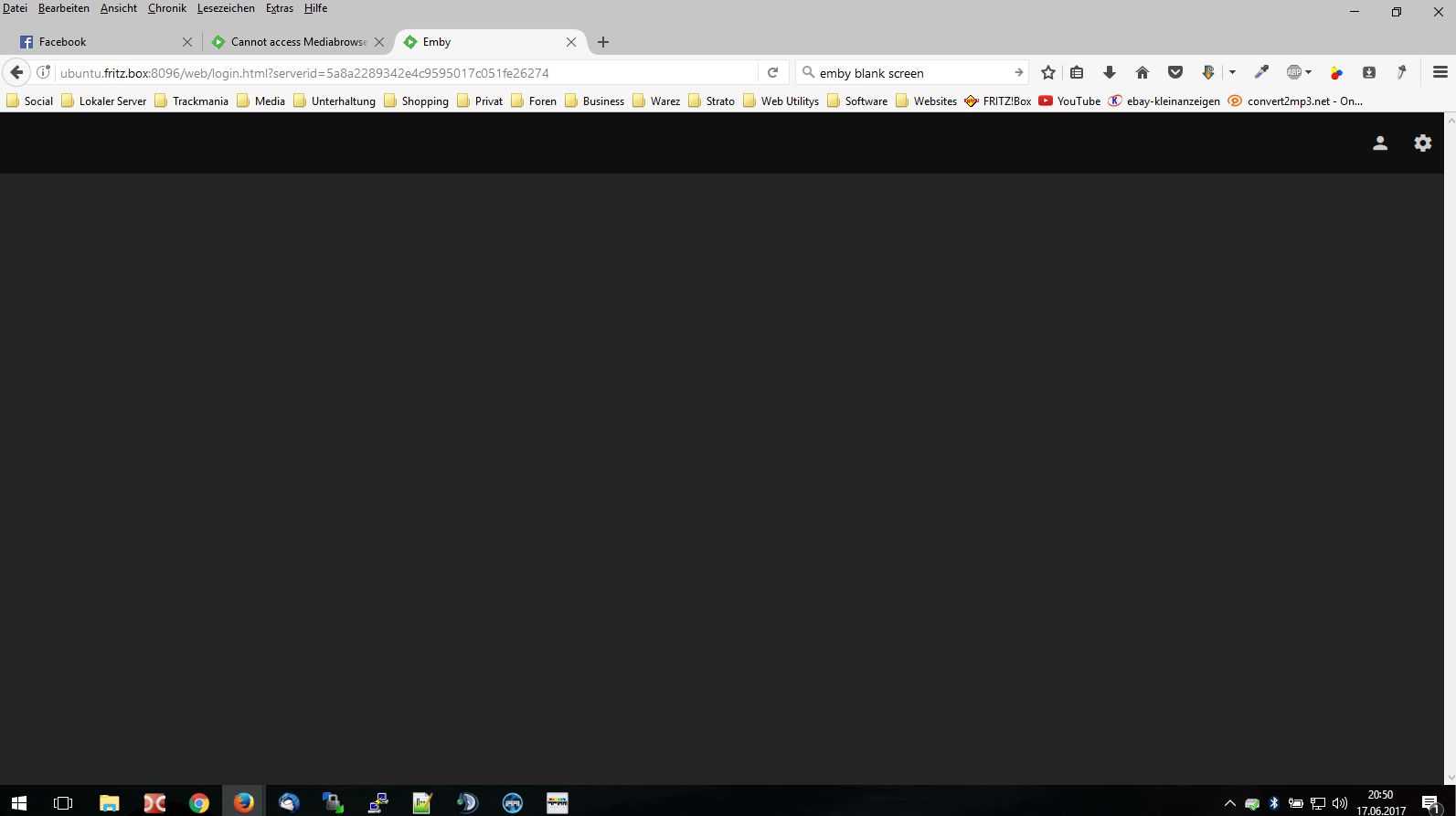The width and height of the screenshot is (1456, 816).
Task: Launch Google Chrome from taskbar
Action: coord(198,803)
